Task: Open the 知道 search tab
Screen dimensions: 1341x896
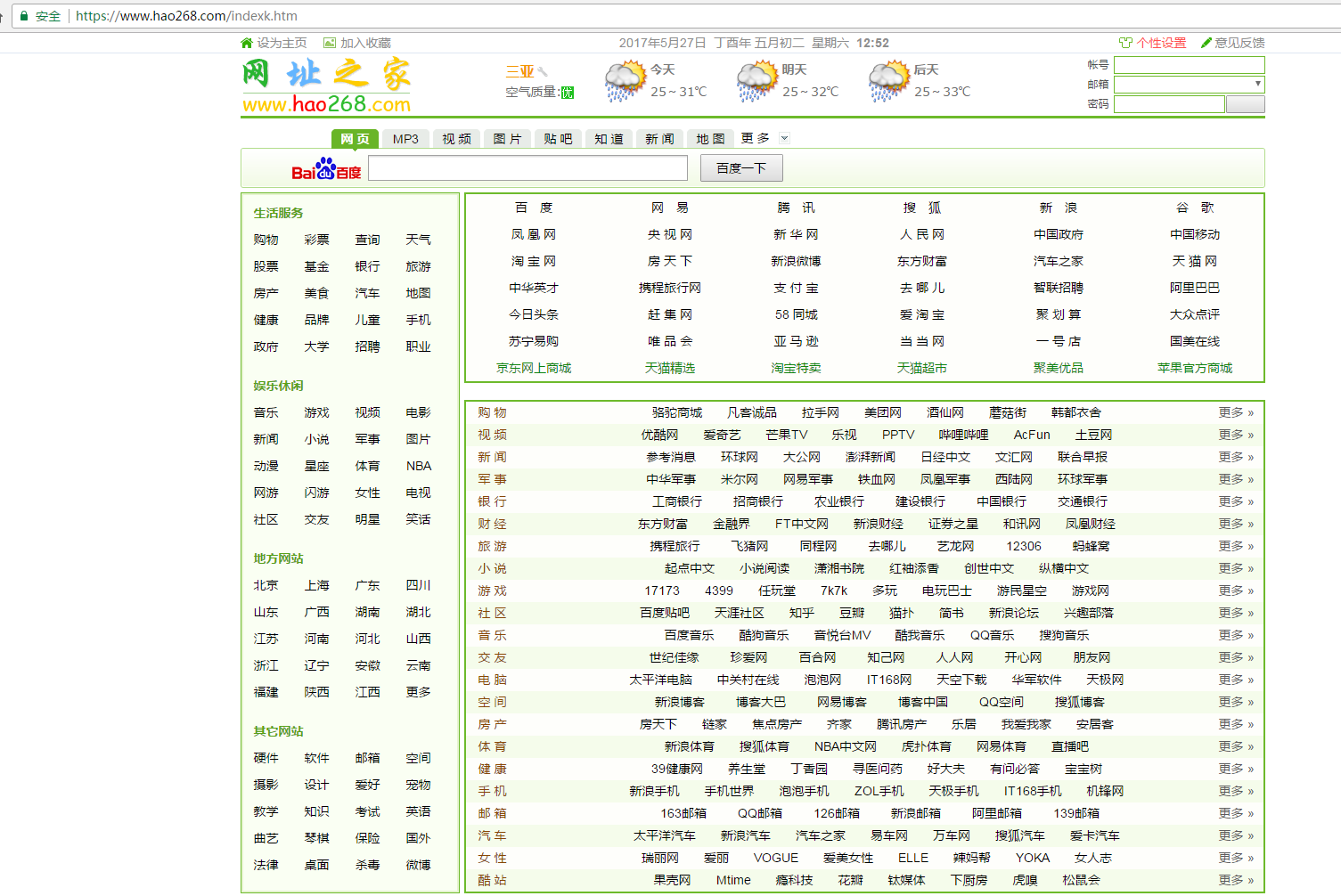Action: click(609, 139)
